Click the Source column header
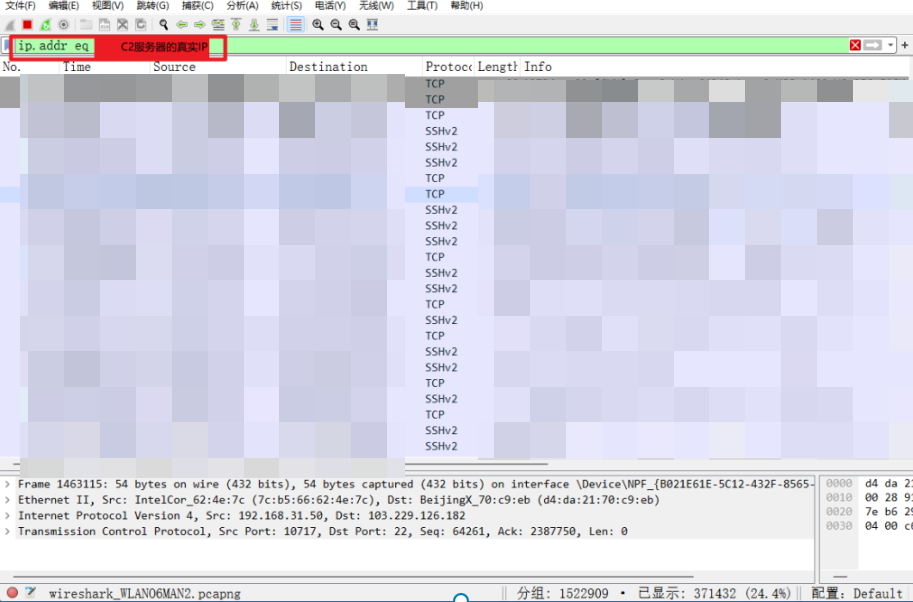Viewport: 913px width, 602px height. pyautogui.click(x=174, y=67)
